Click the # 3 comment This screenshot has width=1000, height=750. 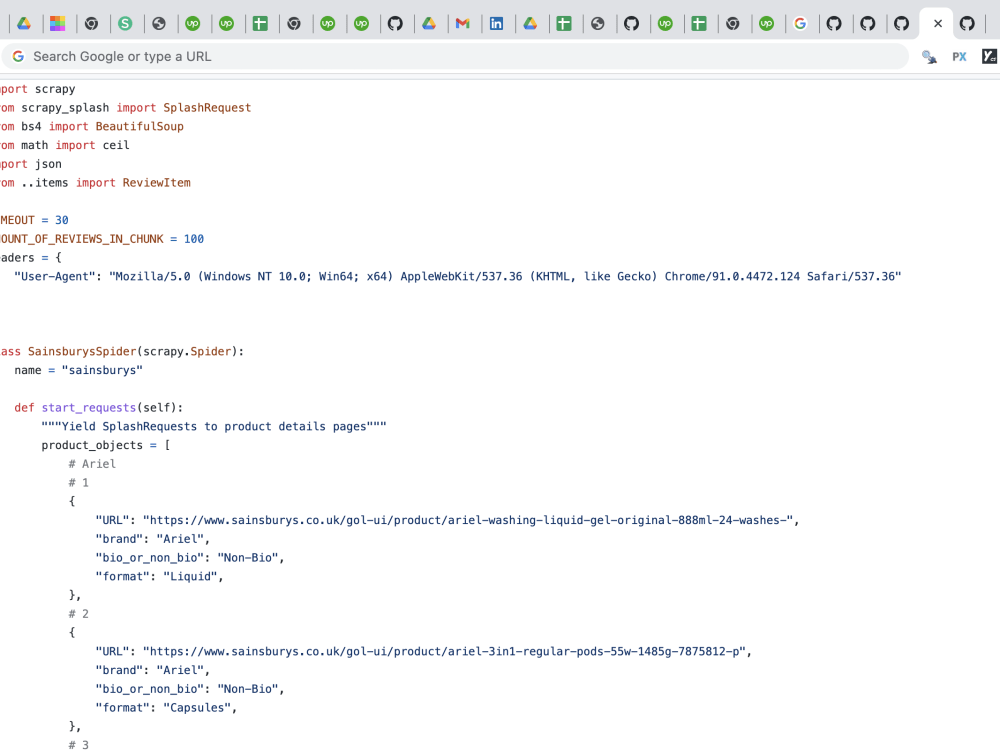click(x=79, y=744)
